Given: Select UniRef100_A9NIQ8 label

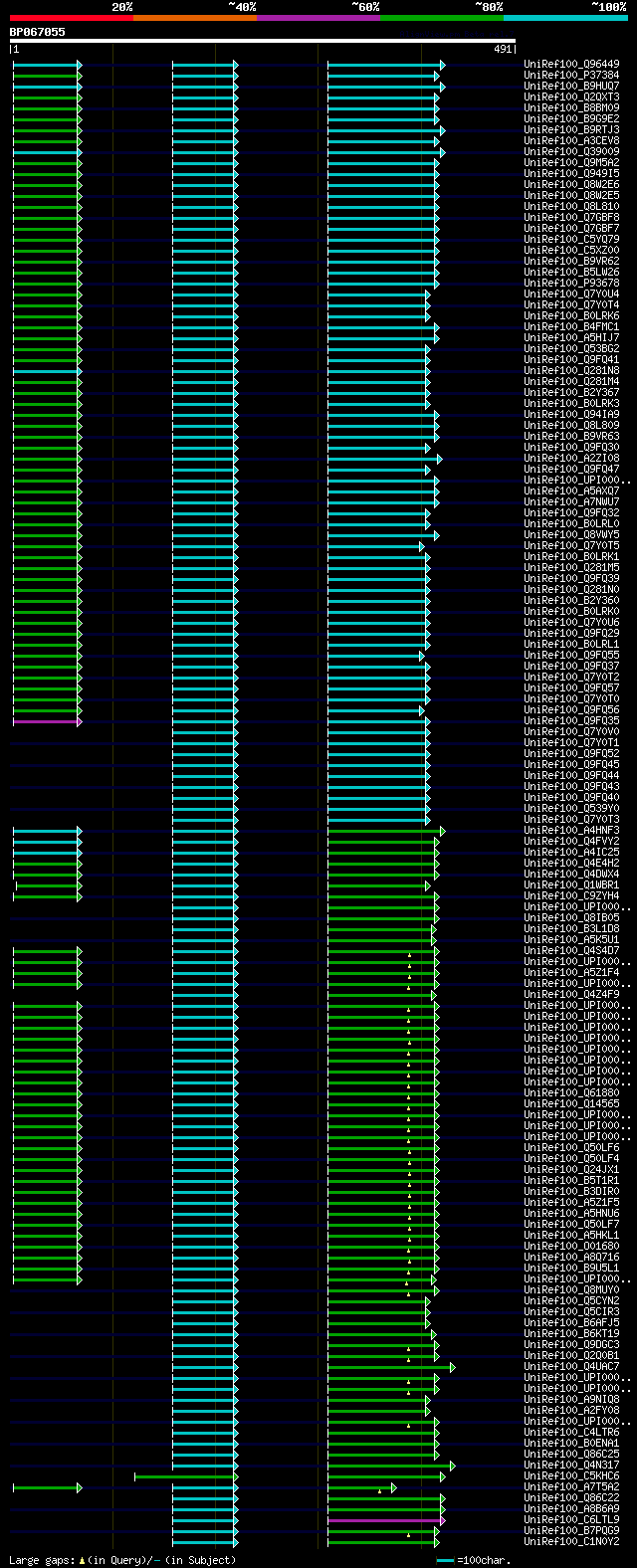Looking at the screenshot, I should tap(571, 1399).
